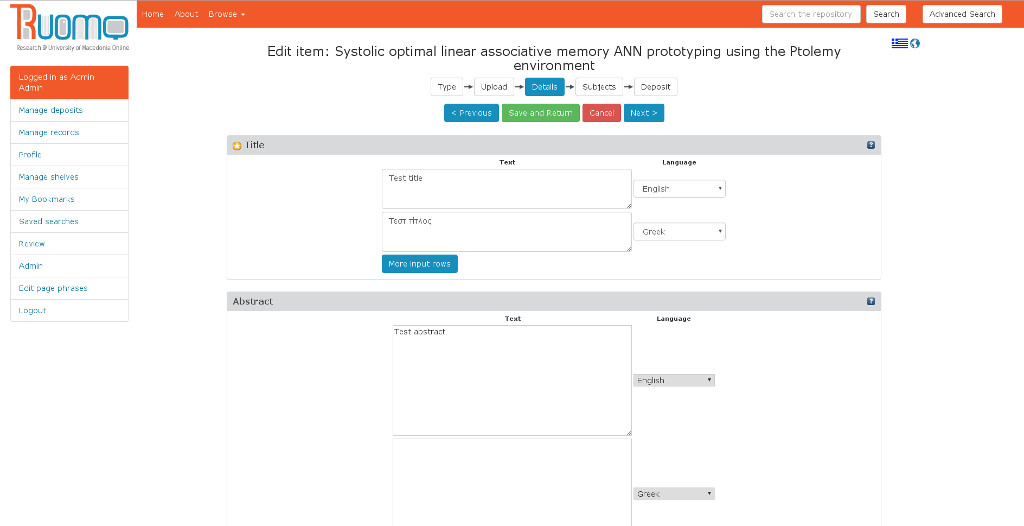Click the Next > button

click(643, 113)
